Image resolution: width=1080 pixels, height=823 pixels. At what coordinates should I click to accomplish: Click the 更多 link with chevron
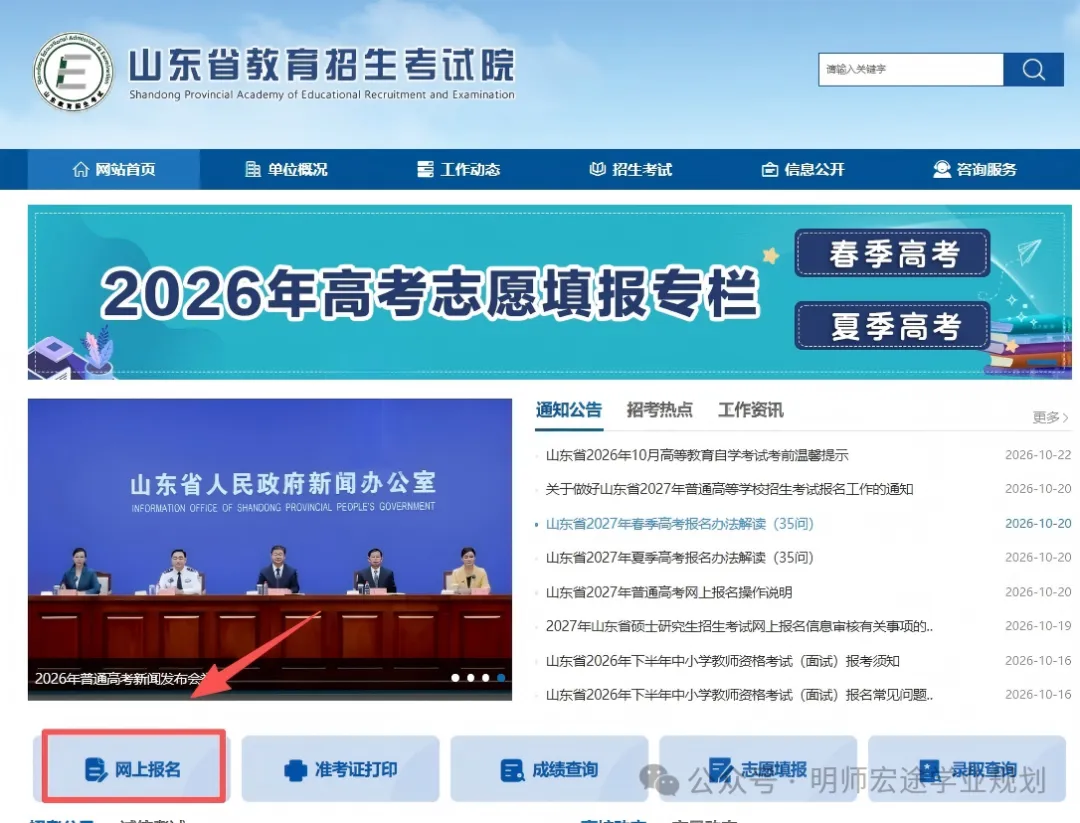pyautogui.click(x=1050, y=417)
